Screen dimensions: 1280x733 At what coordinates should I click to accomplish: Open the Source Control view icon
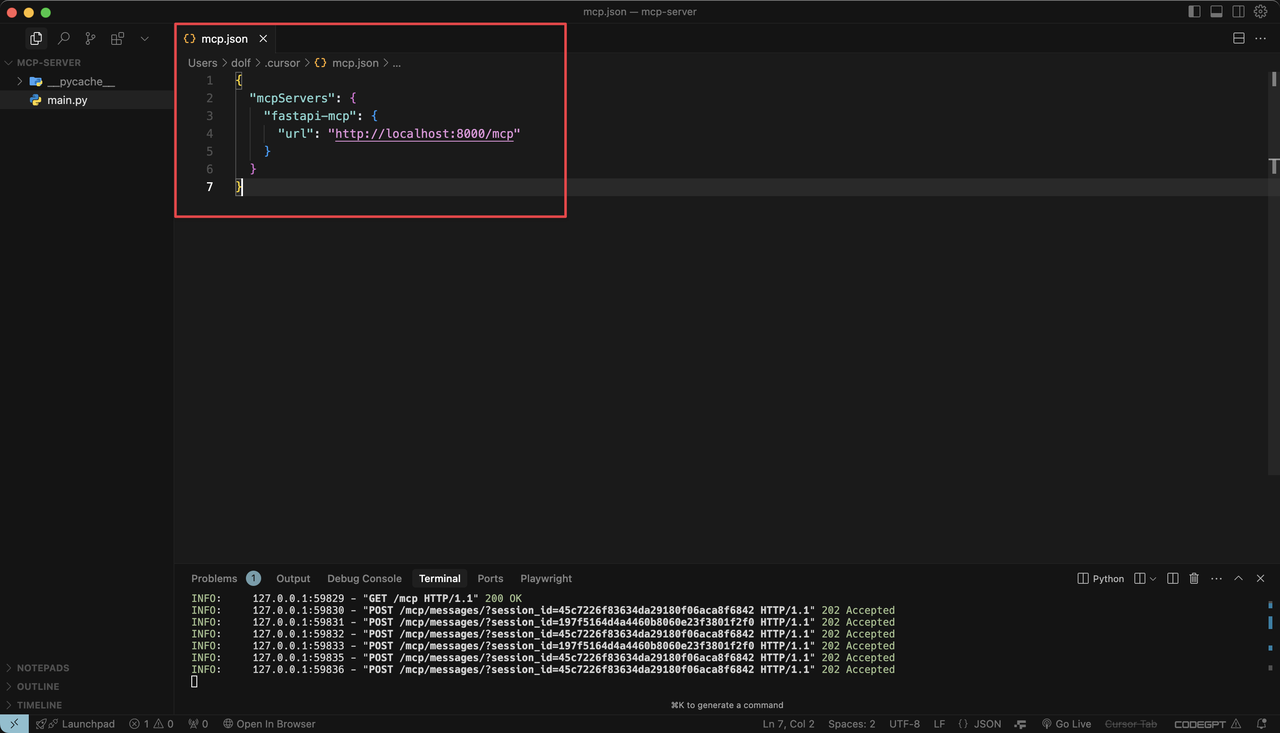[90, 38]
